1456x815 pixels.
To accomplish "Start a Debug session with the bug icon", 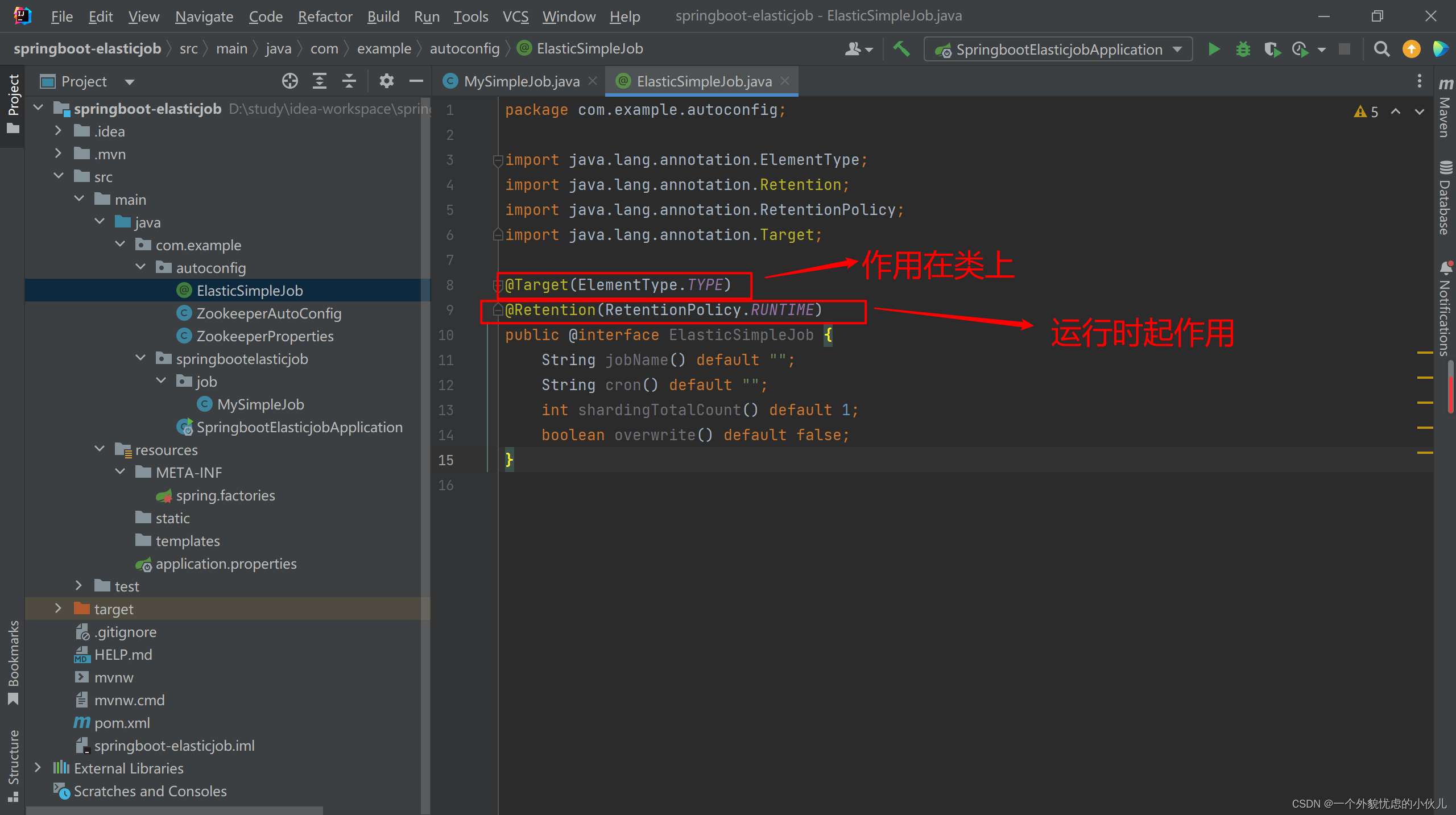I will tap(1243, 49).
